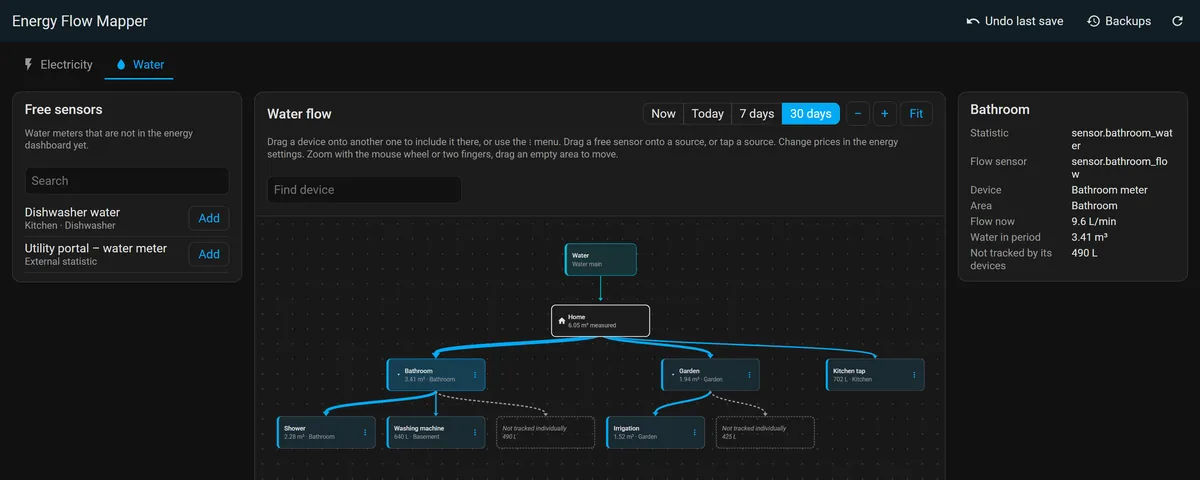Add the Dishwasher water sensor

[209, 218]
